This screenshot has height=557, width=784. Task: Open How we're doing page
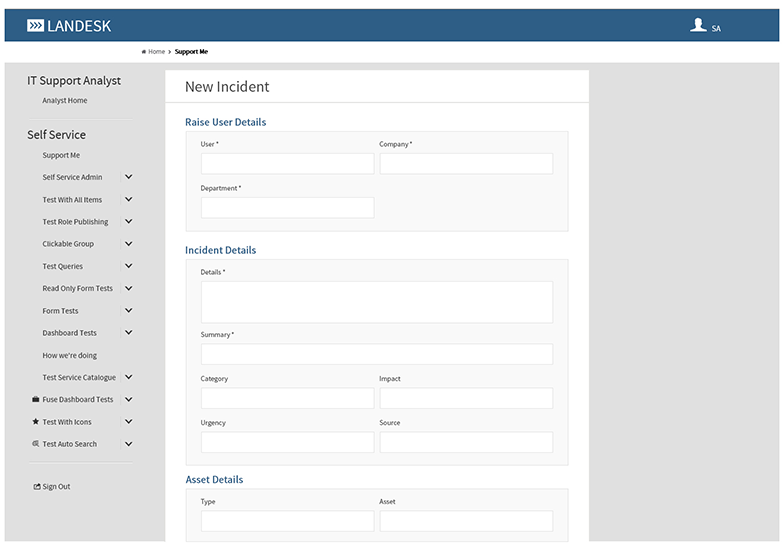tap(69, 356)
